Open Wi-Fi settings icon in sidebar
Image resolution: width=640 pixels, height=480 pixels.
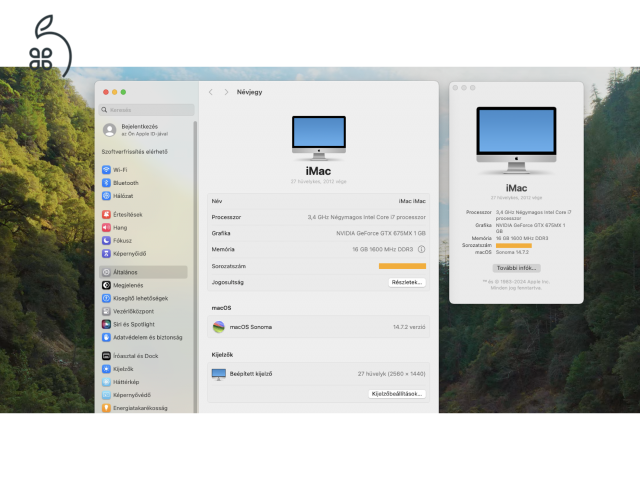click(x=106, y=170)
